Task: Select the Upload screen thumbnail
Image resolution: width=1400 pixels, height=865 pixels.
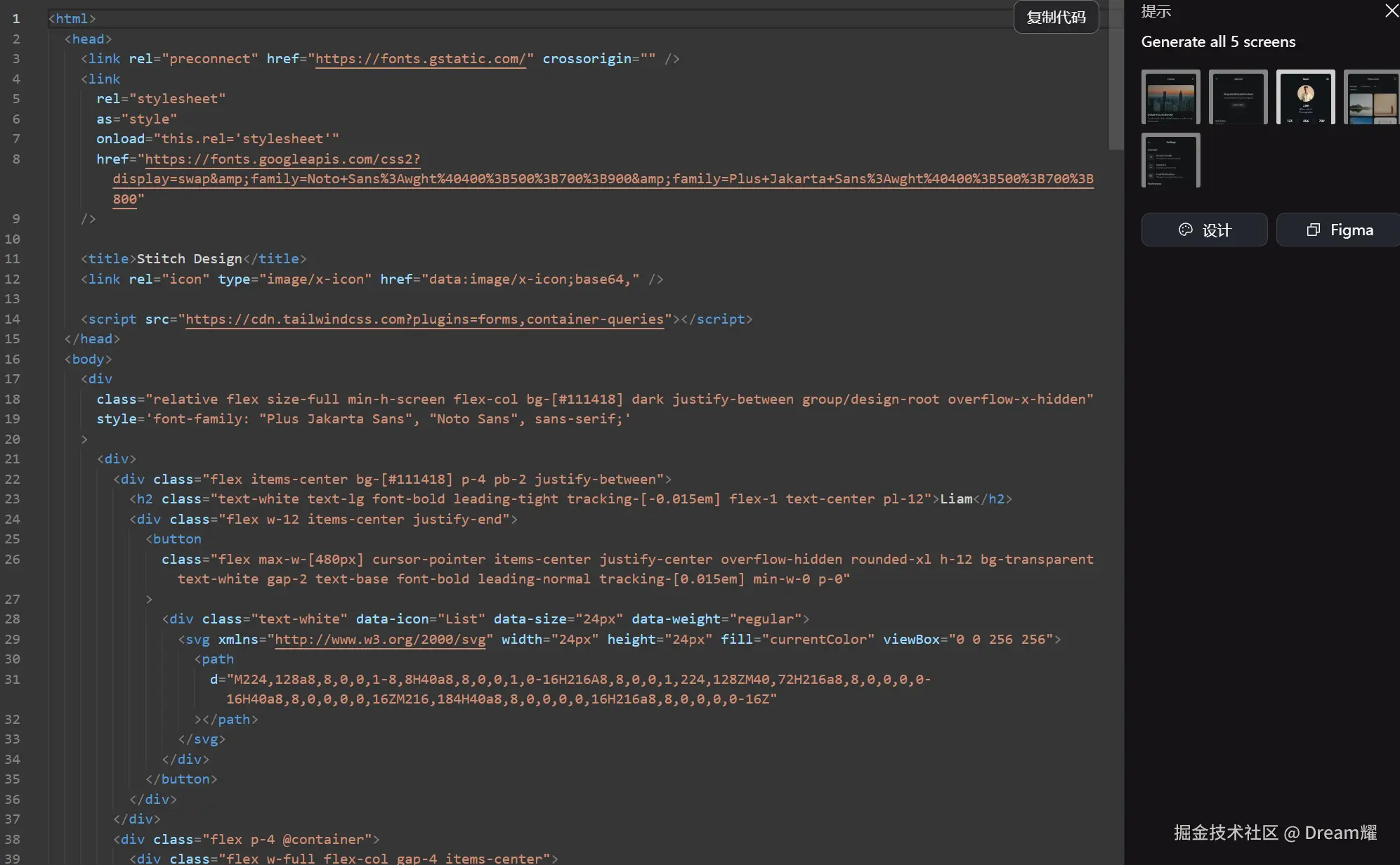Action: 1238,98
